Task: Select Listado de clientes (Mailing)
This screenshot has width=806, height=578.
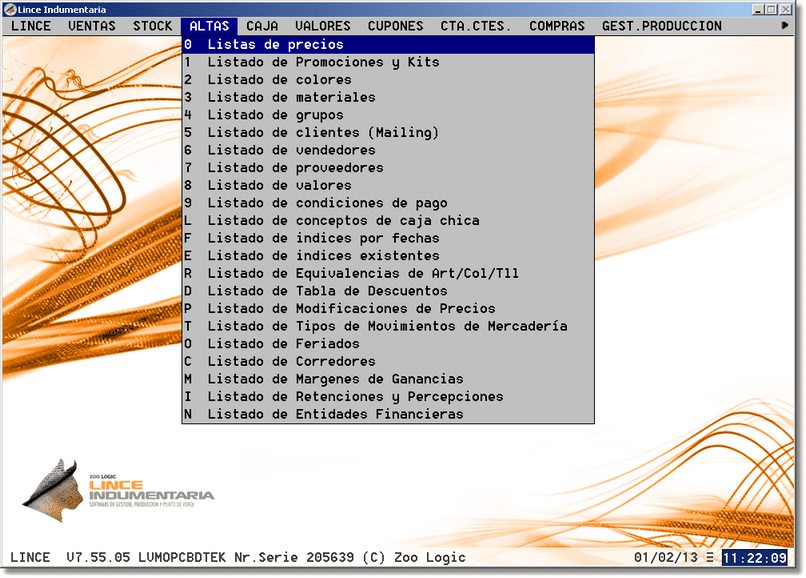Action: point(389,133)
